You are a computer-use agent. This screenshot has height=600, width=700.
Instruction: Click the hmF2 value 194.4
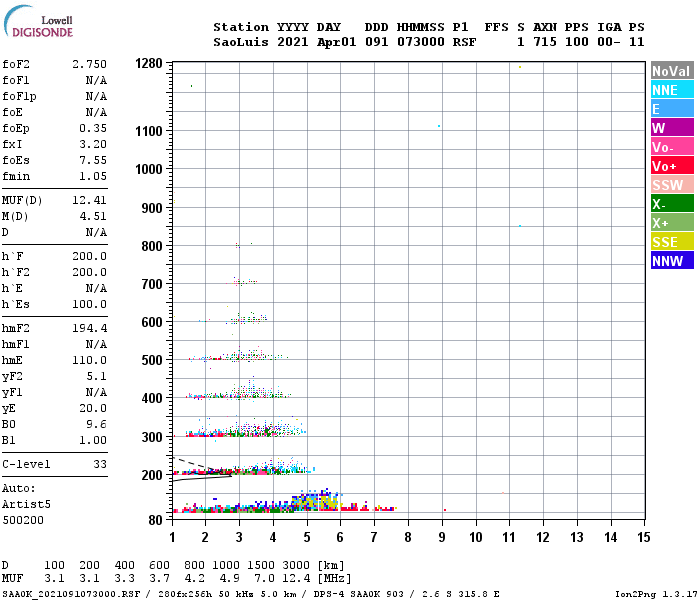tap(90, 328)
